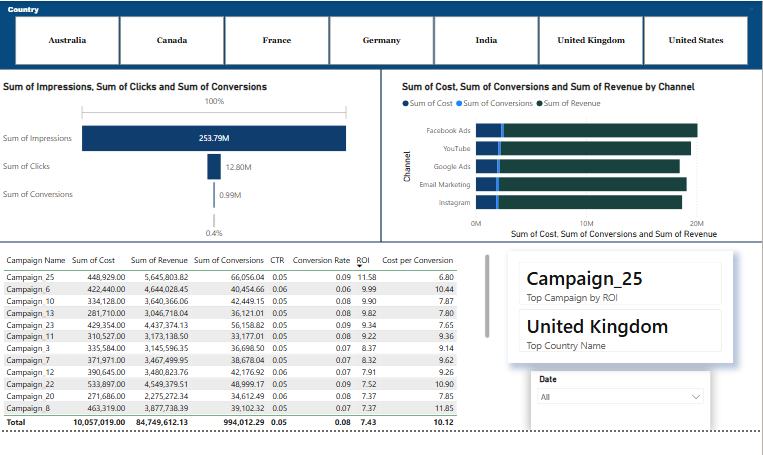Sort by Cost per Conversion header

click(x=418, y=260)
